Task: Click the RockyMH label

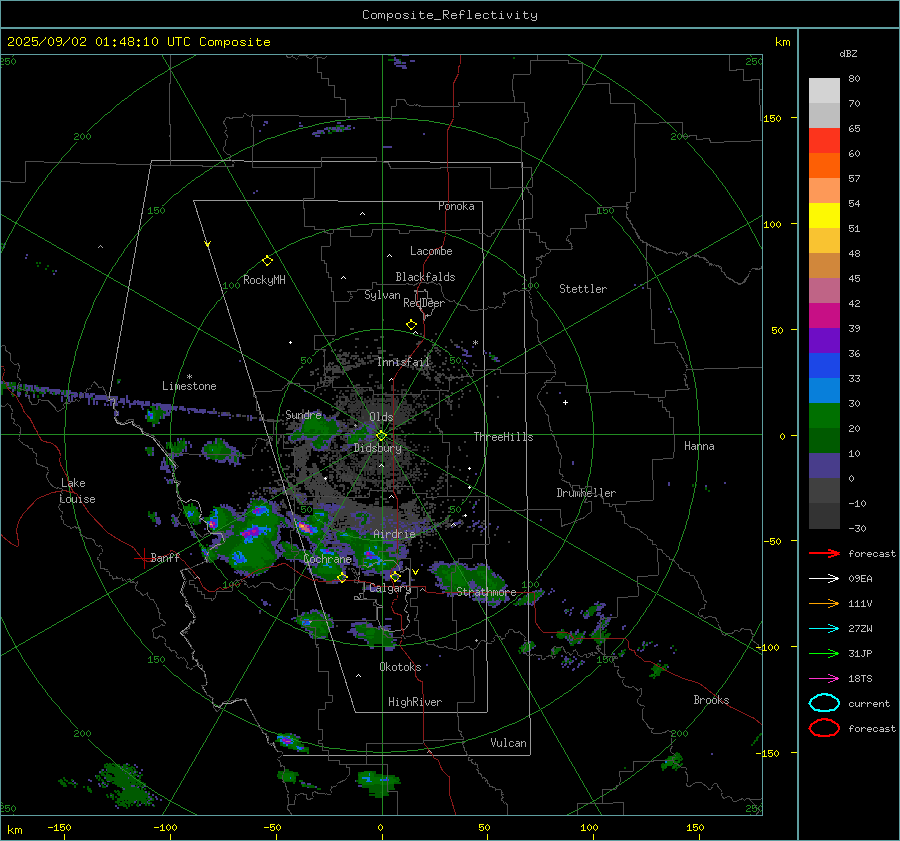Action: point(264,280)
